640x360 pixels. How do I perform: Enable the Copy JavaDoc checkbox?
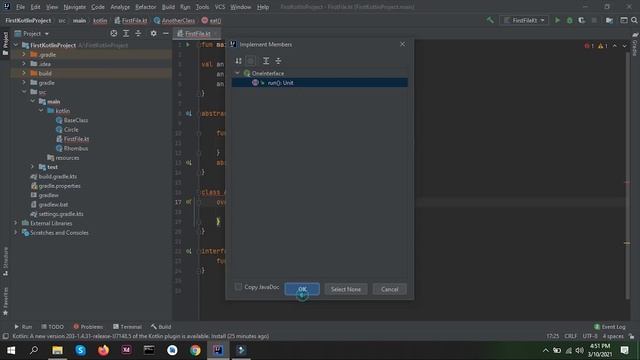click(x=238, y=287)
